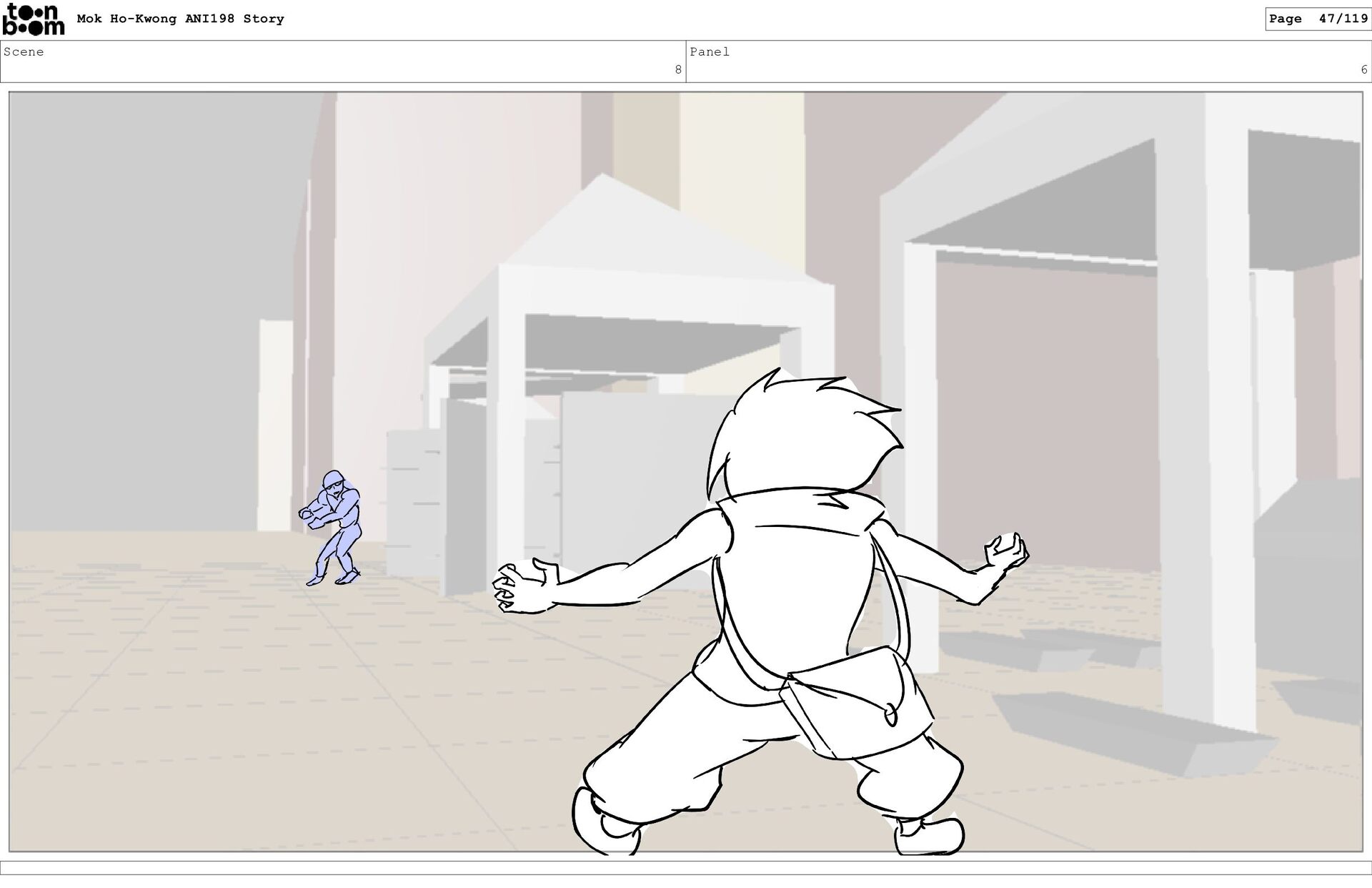Select the Scene label text
Screen dimensions: 1372x888
click(24, 52)
